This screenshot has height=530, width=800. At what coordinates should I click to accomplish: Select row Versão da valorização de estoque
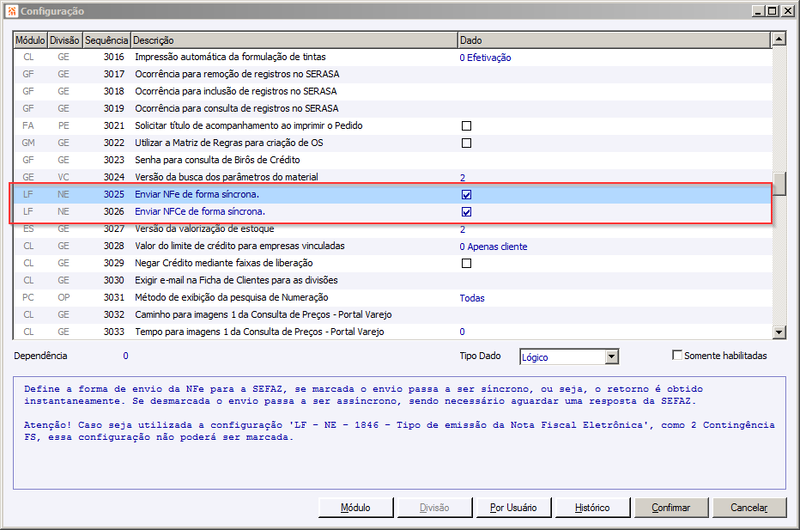392,229
